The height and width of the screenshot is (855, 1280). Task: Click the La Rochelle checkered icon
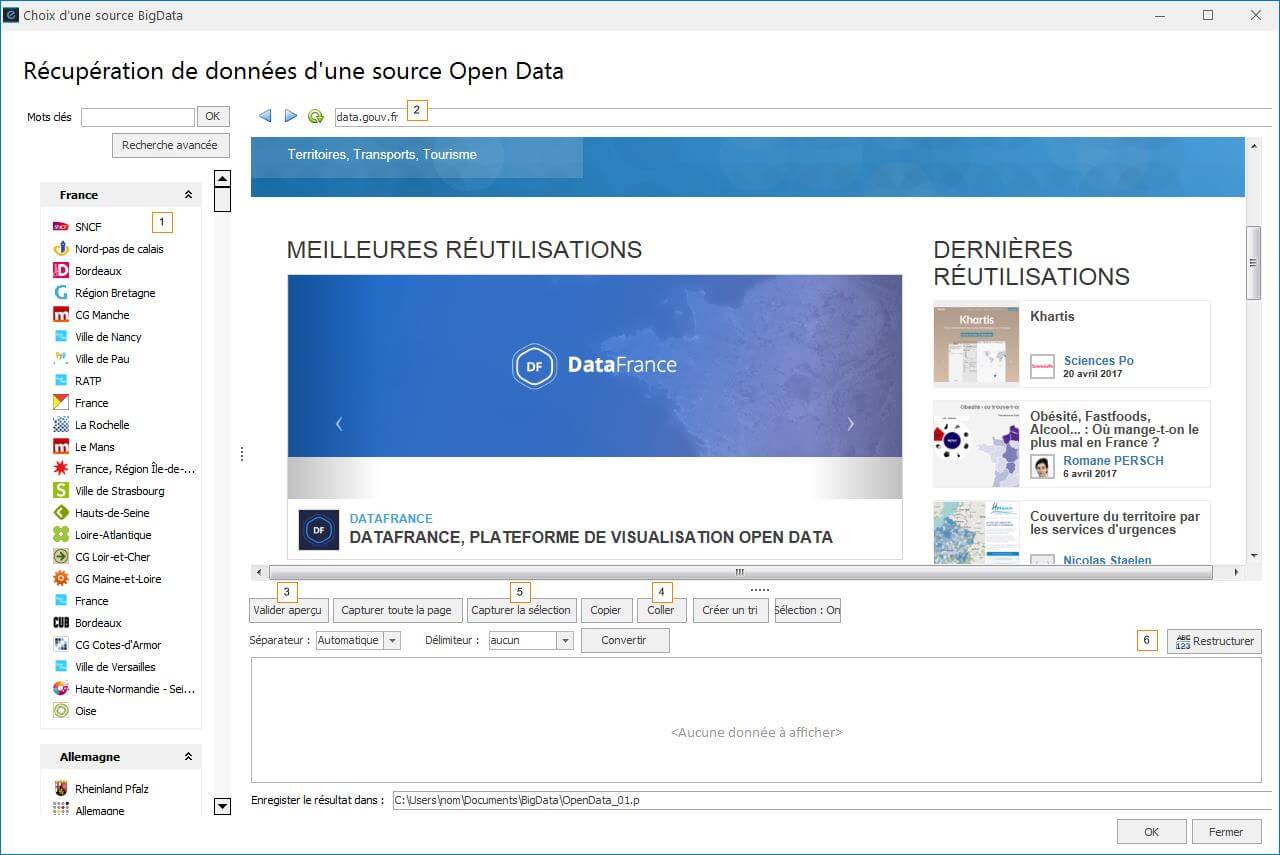(x=61, y=425)
